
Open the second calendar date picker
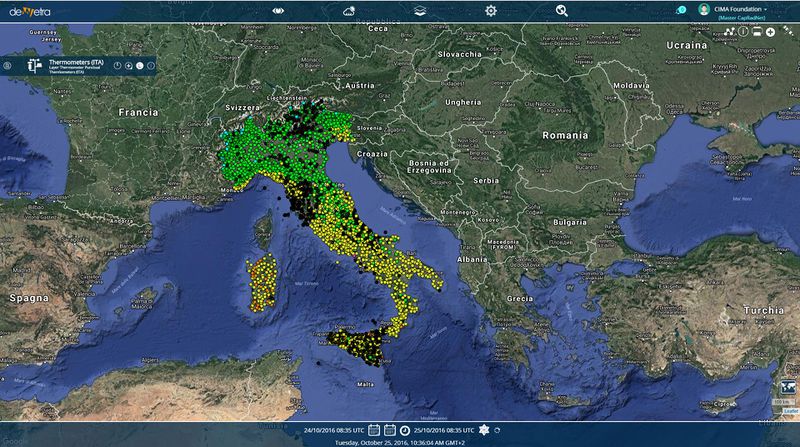click(x=390, y=430)
